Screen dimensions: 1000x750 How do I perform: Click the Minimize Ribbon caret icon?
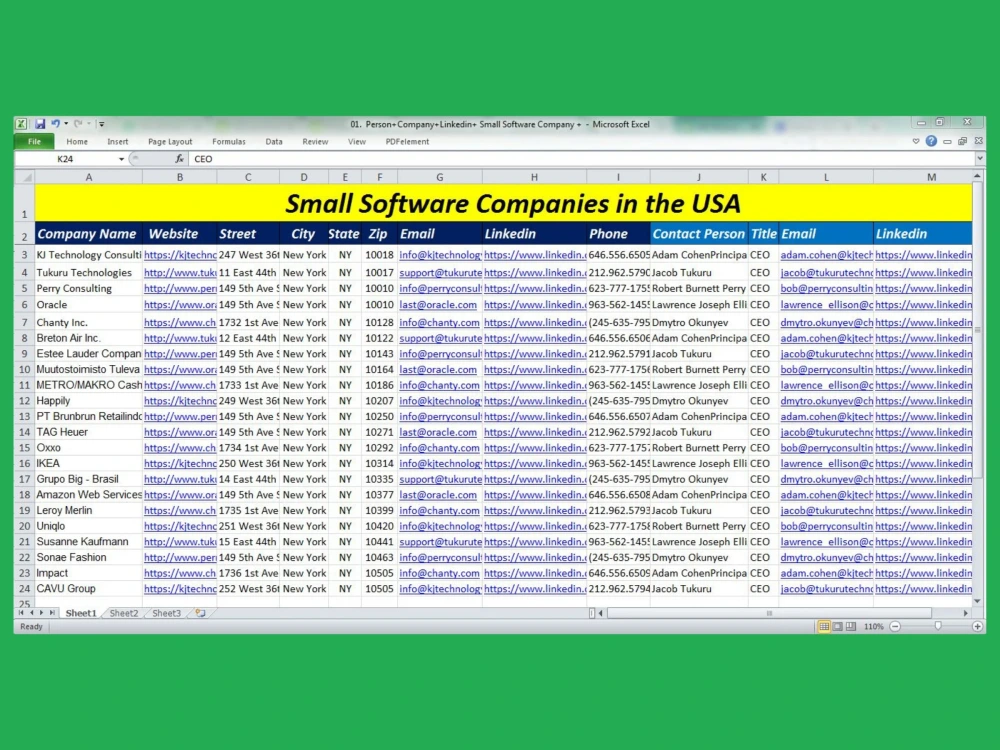coord(916,142)
